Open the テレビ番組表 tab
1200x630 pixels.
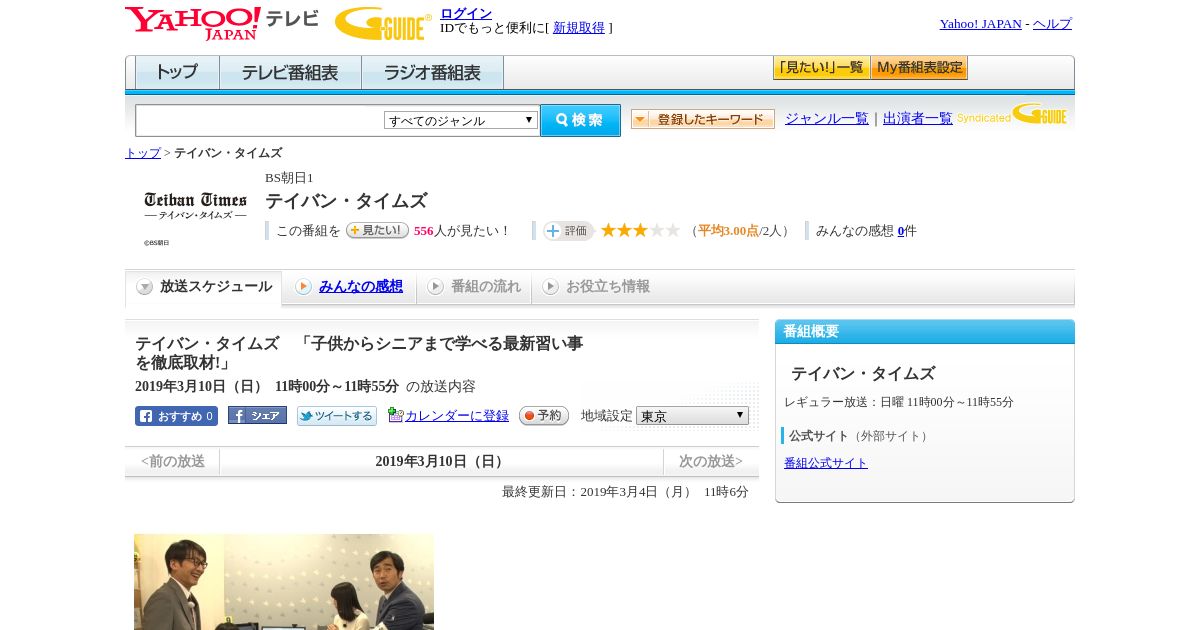tap(291, 73)
